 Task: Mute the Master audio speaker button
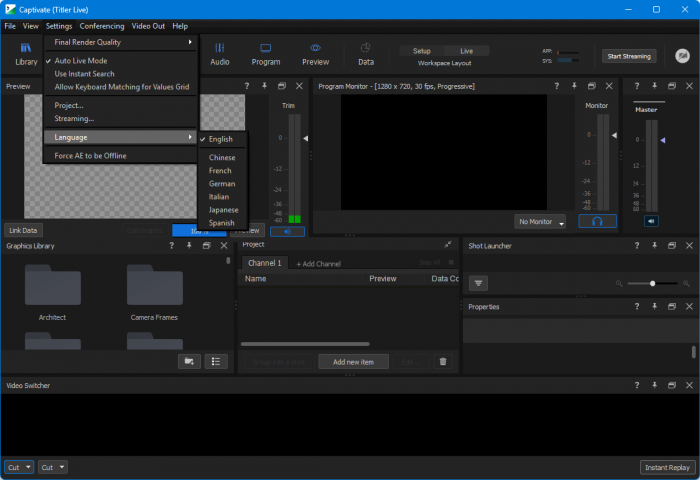click(651, 221)
